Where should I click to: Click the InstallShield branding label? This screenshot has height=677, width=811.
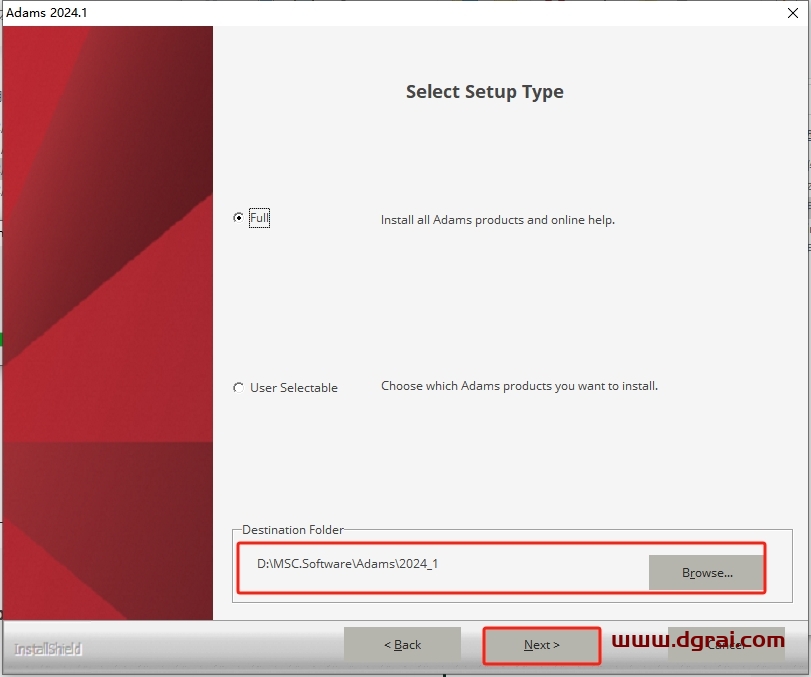[47, 649]
